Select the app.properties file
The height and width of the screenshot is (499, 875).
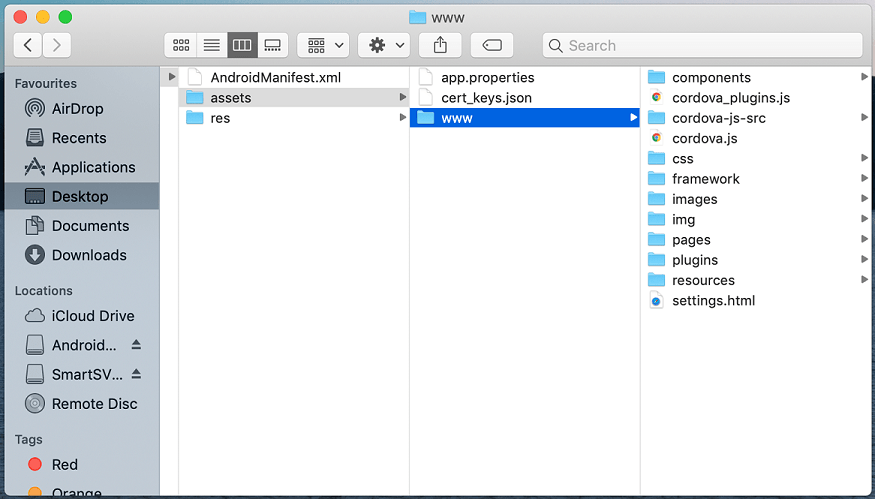tap(525, 78)
